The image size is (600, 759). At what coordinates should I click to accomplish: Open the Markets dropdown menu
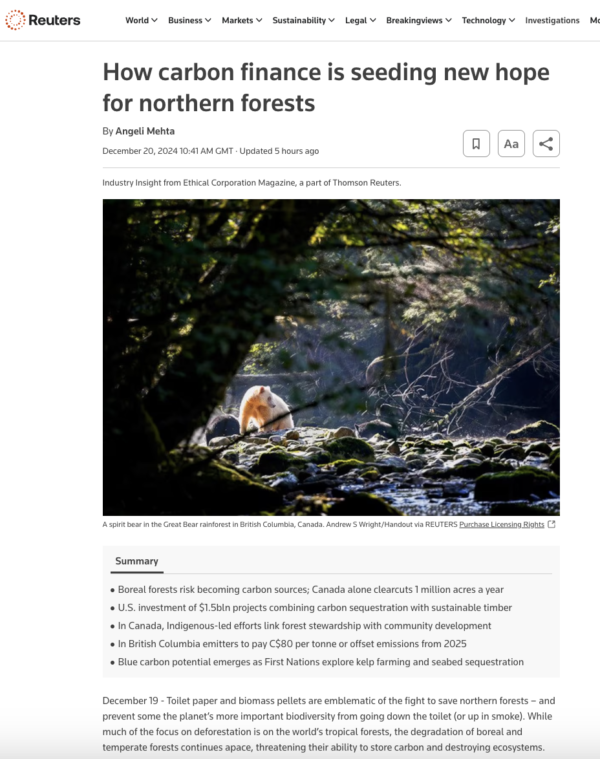[241, 20]
